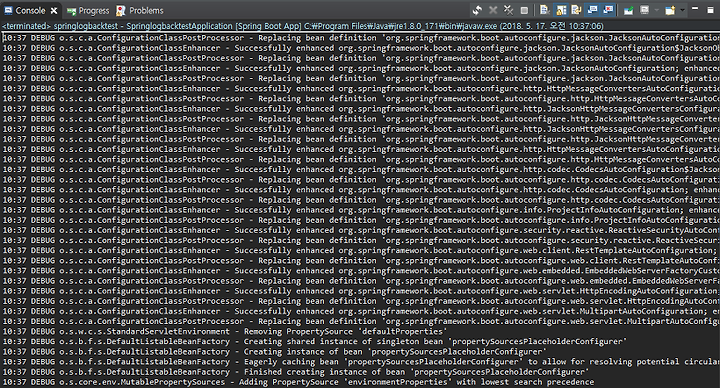Minimize the Console view
The height and width of the screenshot is (388, 720).
click(x=695, y=8)
